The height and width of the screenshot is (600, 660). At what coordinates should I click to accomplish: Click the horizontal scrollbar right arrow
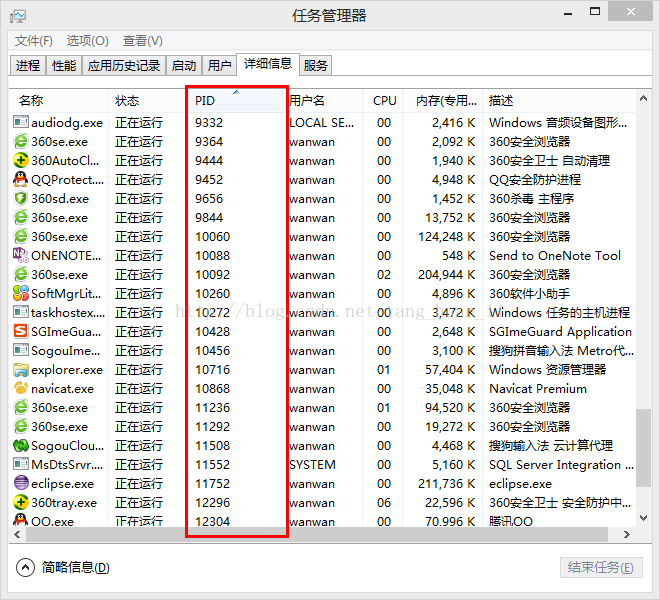point(627,534)
